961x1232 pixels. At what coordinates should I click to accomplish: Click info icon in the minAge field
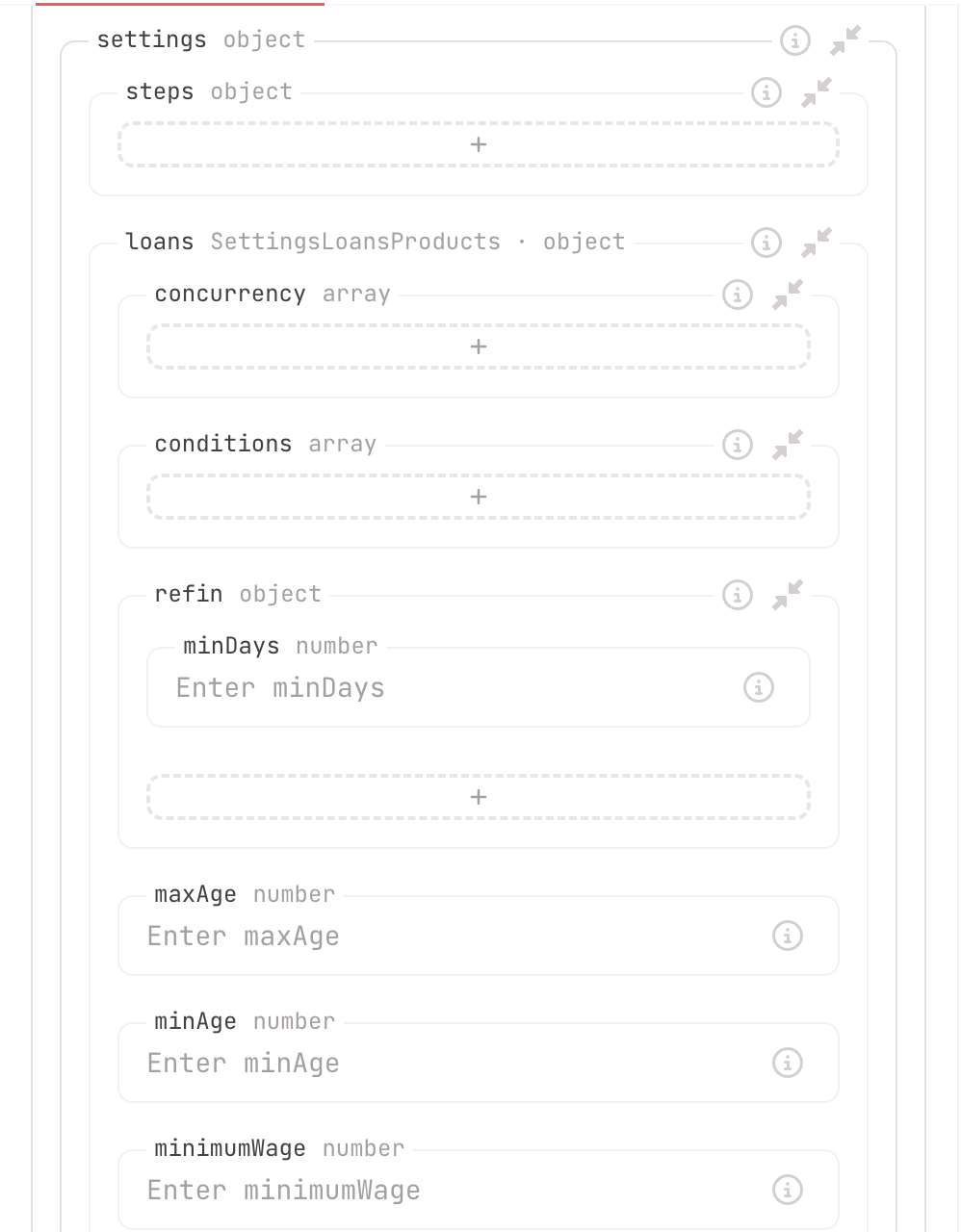click(x=787, y=1063)
